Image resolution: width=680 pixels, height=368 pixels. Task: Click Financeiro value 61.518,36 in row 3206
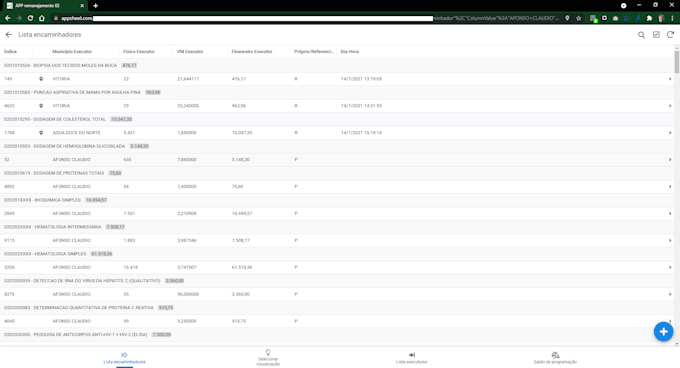click(242, 267)
